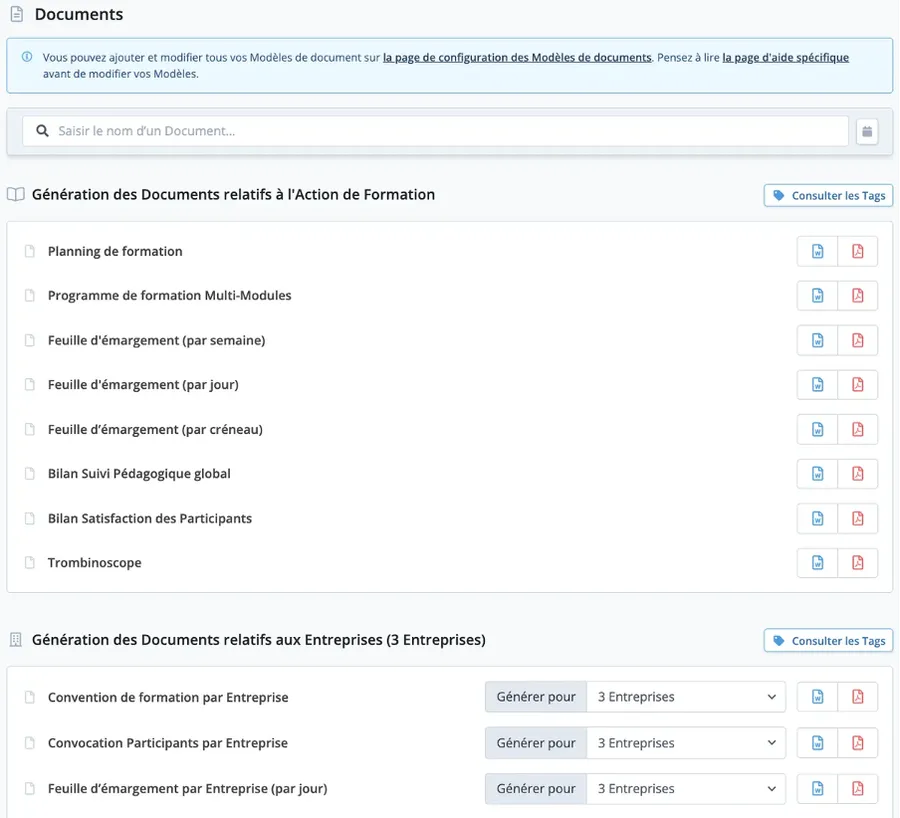Open the Convention de formation entreprises dropdown
900x818 pixels.
point(685,697)
